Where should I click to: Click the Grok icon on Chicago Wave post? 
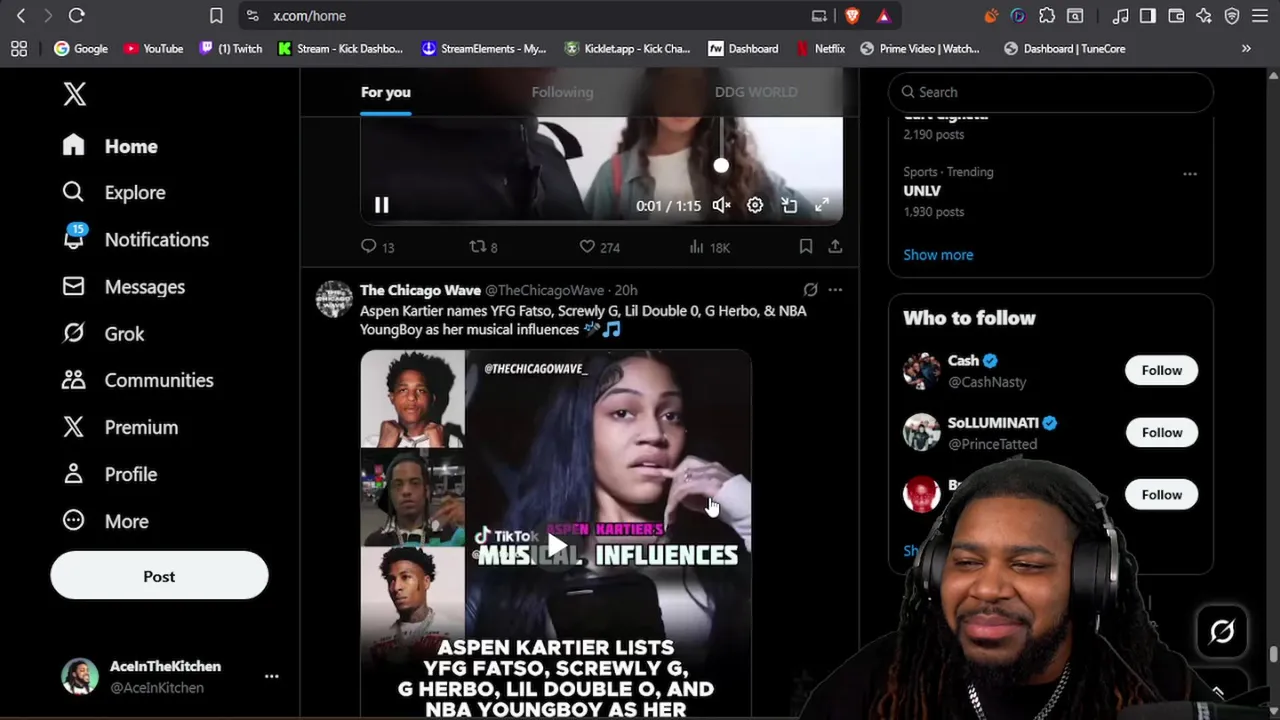pyautogui.click(x=810, y=290)
